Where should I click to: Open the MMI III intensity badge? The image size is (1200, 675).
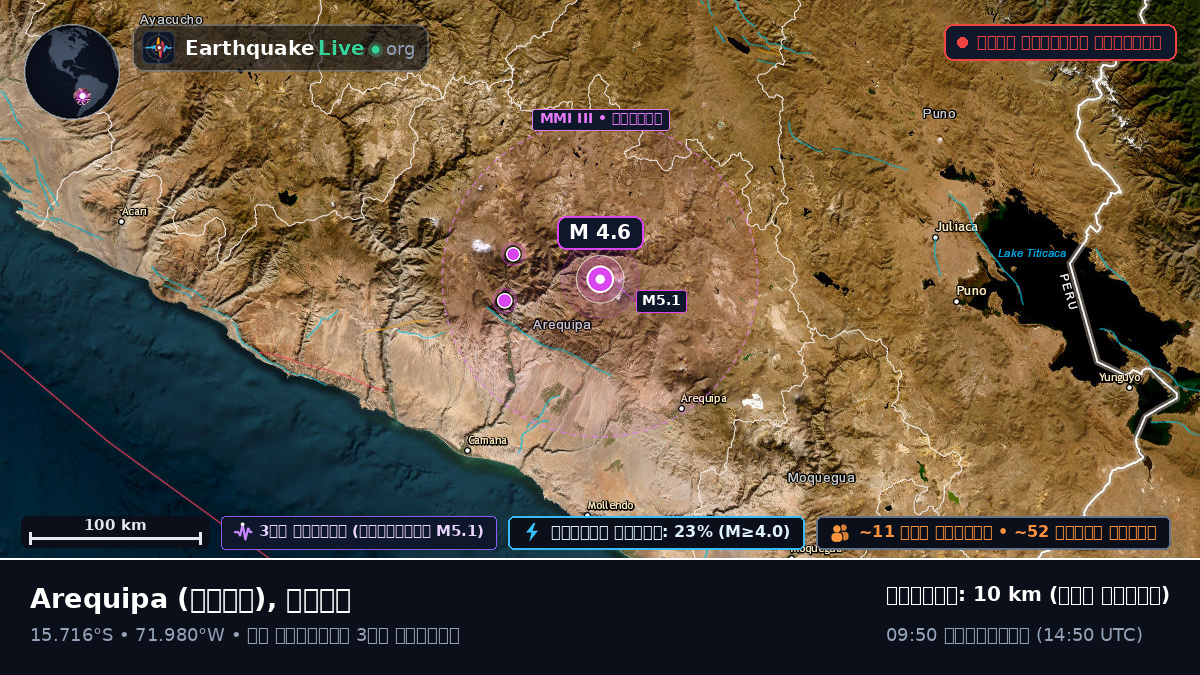601,120
